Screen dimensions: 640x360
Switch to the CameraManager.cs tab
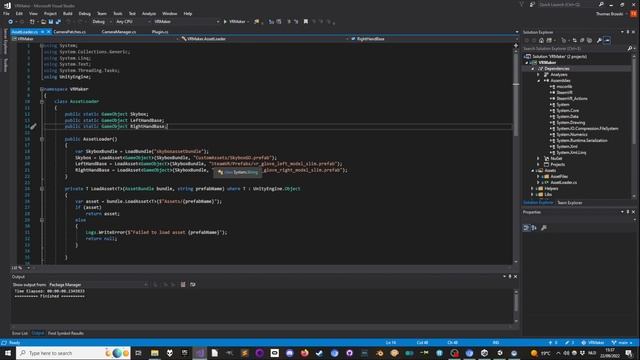click(119, 31)
